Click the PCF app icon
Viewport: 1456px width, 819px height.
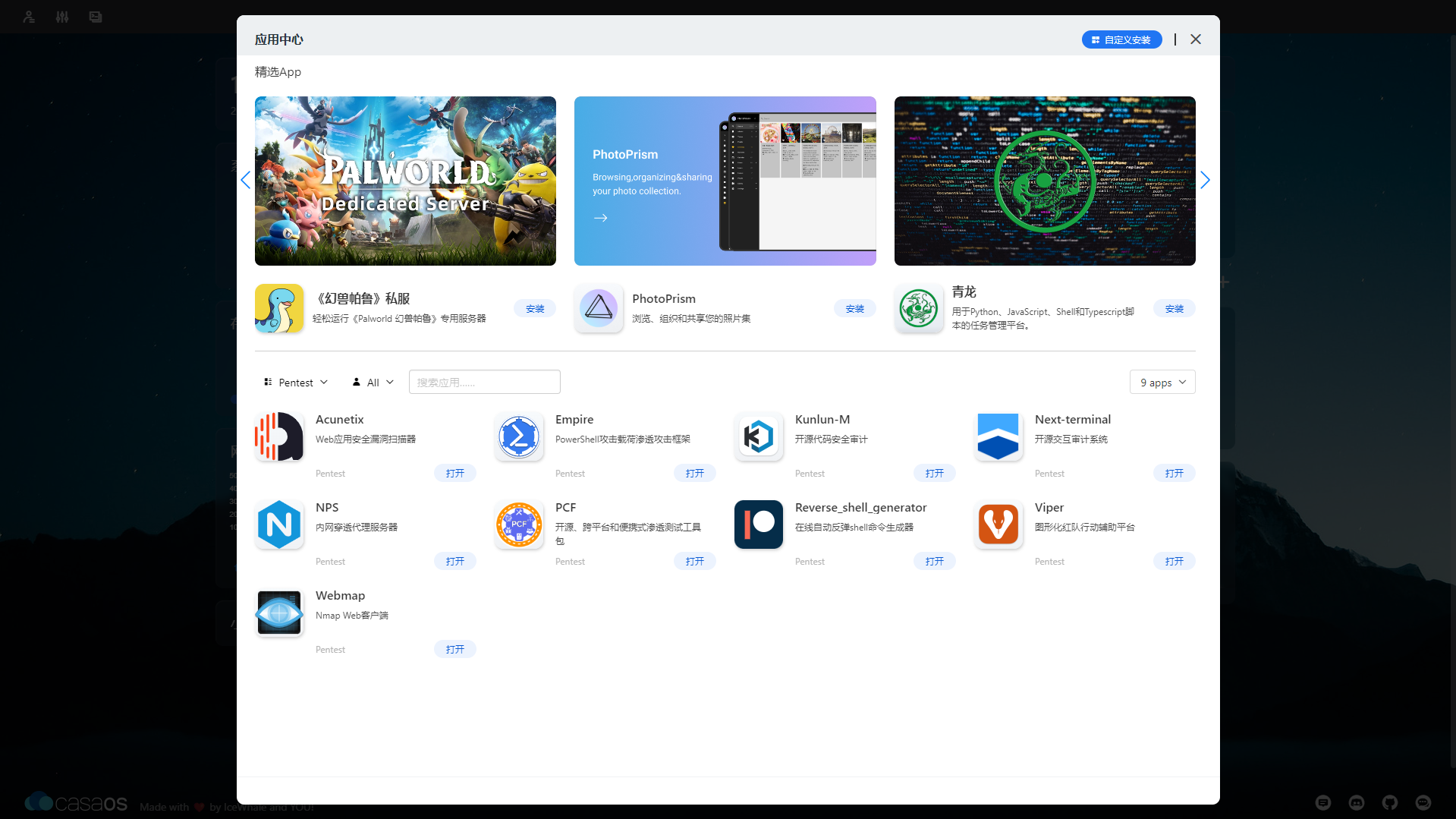(519, 524)
